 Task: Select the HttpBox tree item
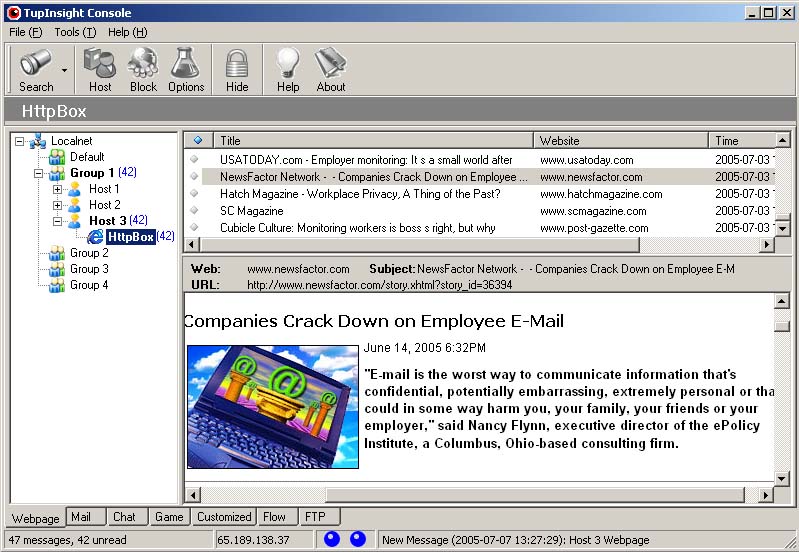[x=131, y=236]
